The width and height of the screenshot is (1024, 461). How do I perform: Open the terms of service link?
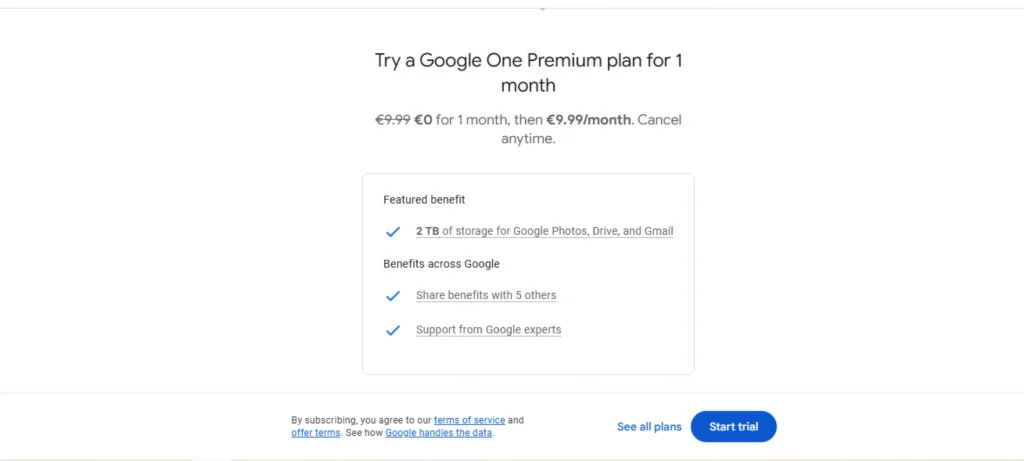tap(469, 420)
